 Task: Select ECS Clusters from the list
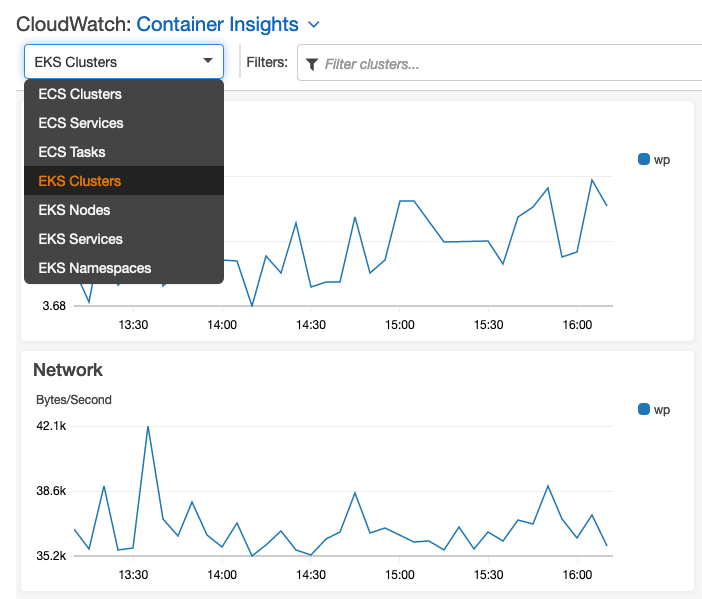tap(80, 94)
